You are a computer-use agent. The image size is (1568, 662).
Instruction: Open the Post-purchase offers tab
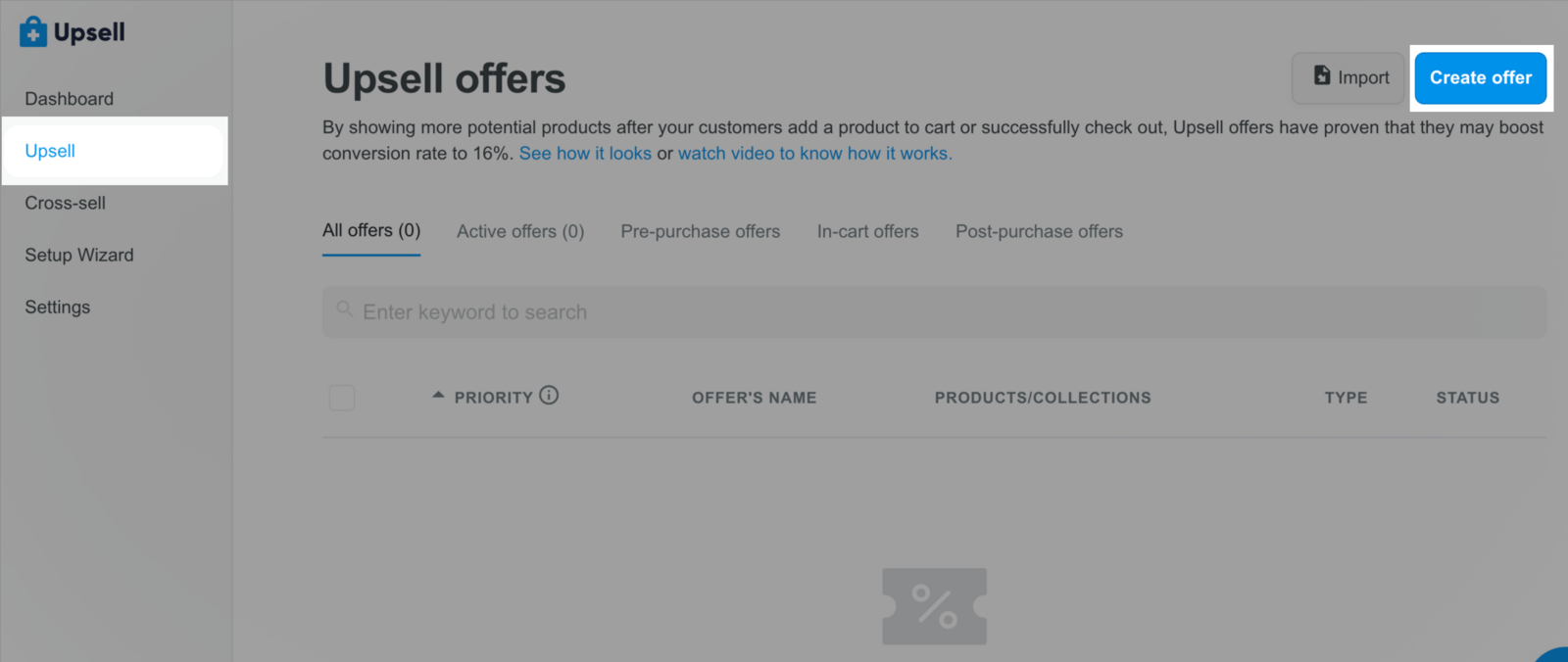(x=1039, y=231)
